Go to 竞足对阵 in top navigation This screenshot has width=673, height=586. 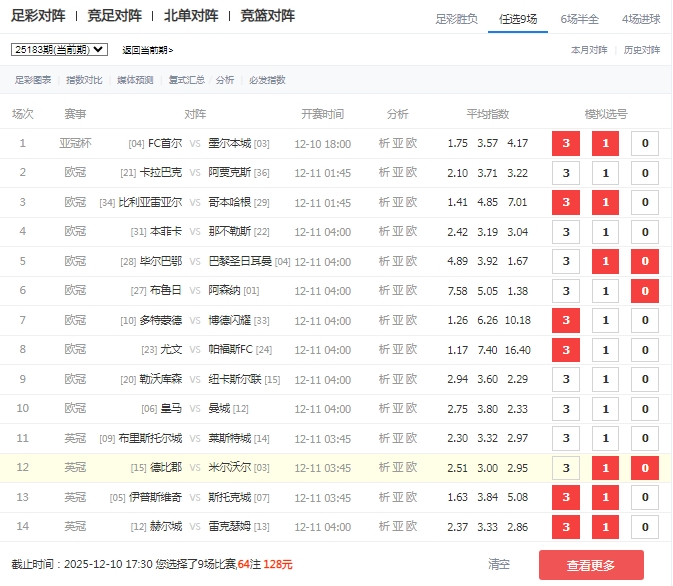114,16
